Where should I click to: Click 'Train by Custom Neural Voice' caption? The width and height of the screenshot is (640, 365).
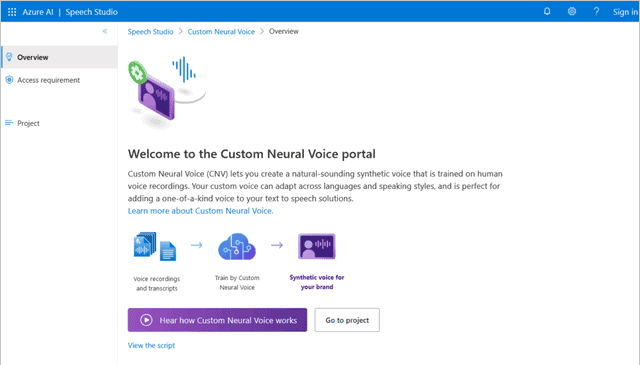pos(237,283)
